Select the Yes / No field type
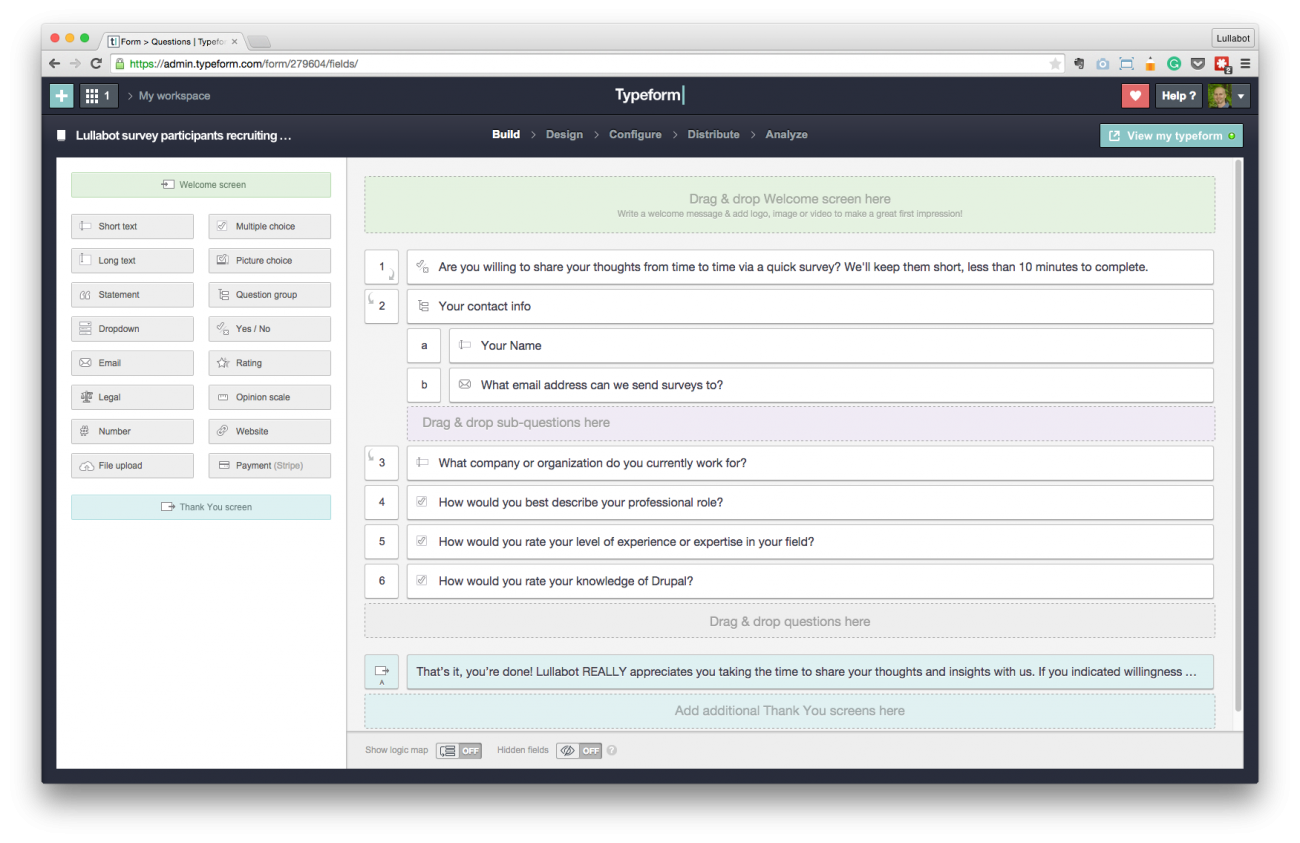1300x843 pixels. click(x=270, y=329)
